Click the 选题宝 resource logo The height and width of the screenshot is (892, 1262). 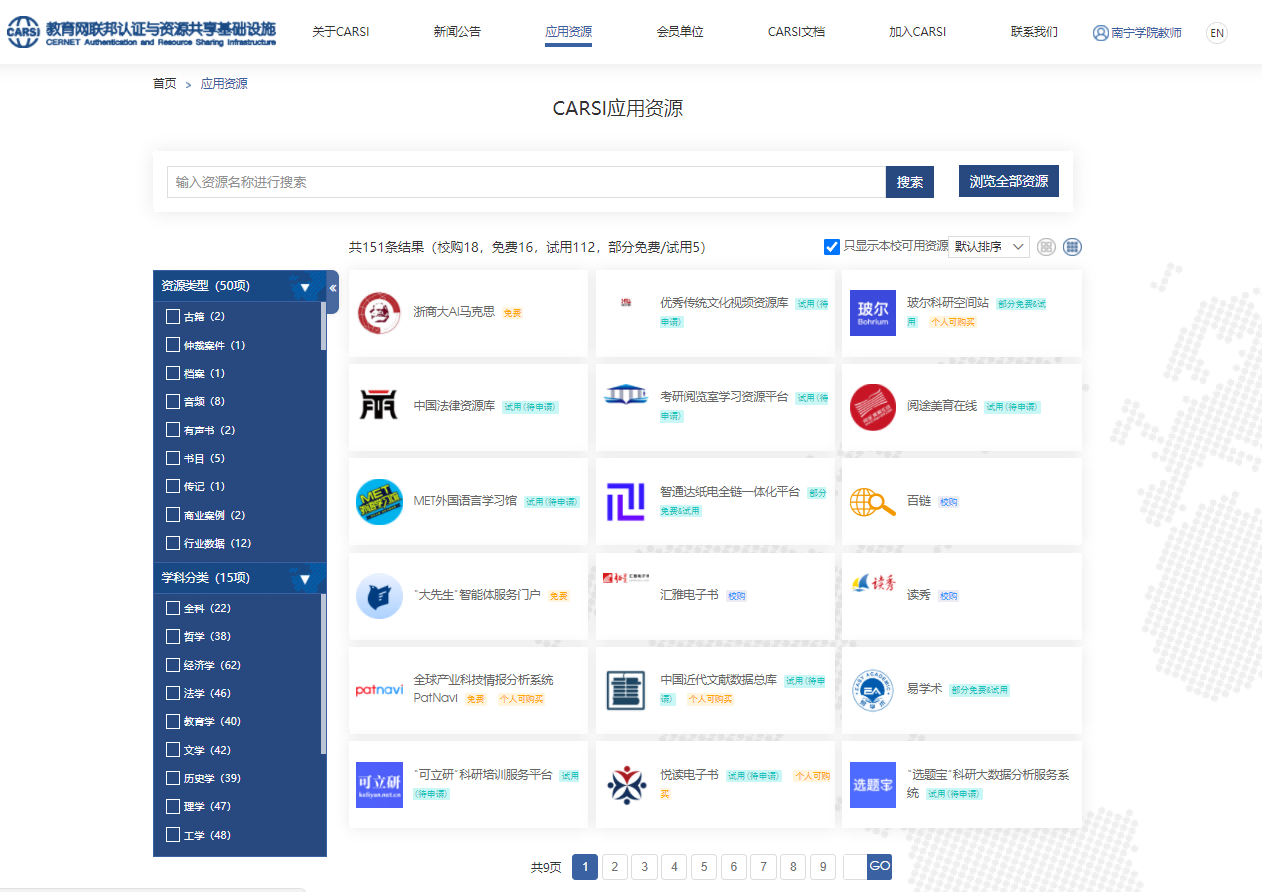(872, 785)
